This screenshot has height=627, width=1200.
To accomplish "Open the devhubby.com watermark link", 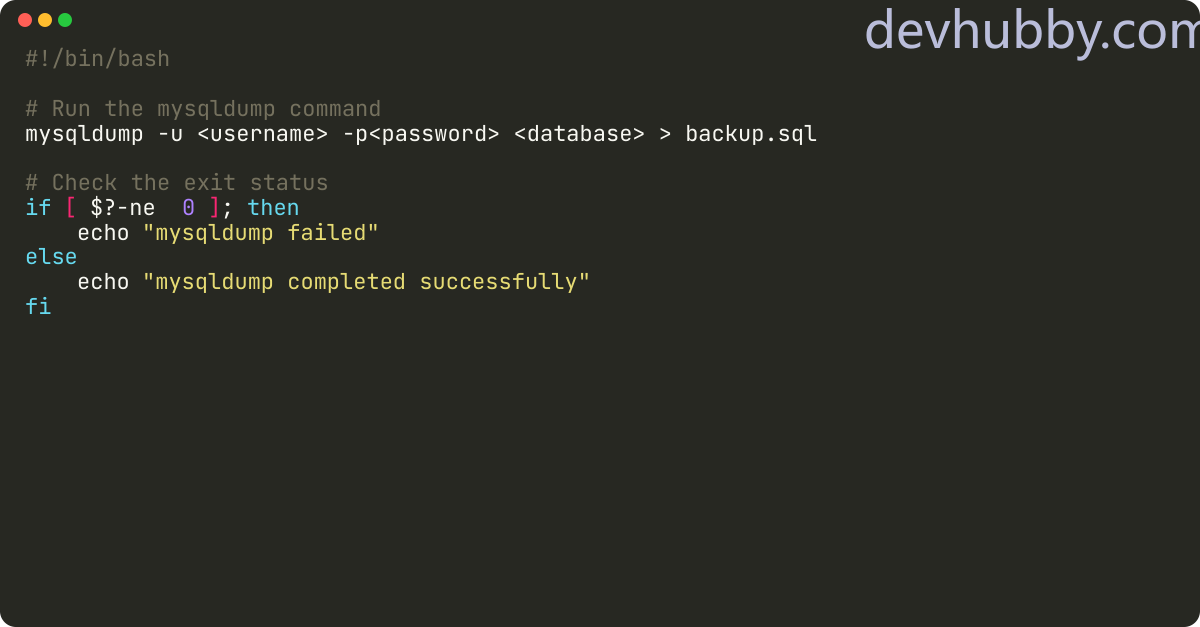I will click(x=1031, y=32).
